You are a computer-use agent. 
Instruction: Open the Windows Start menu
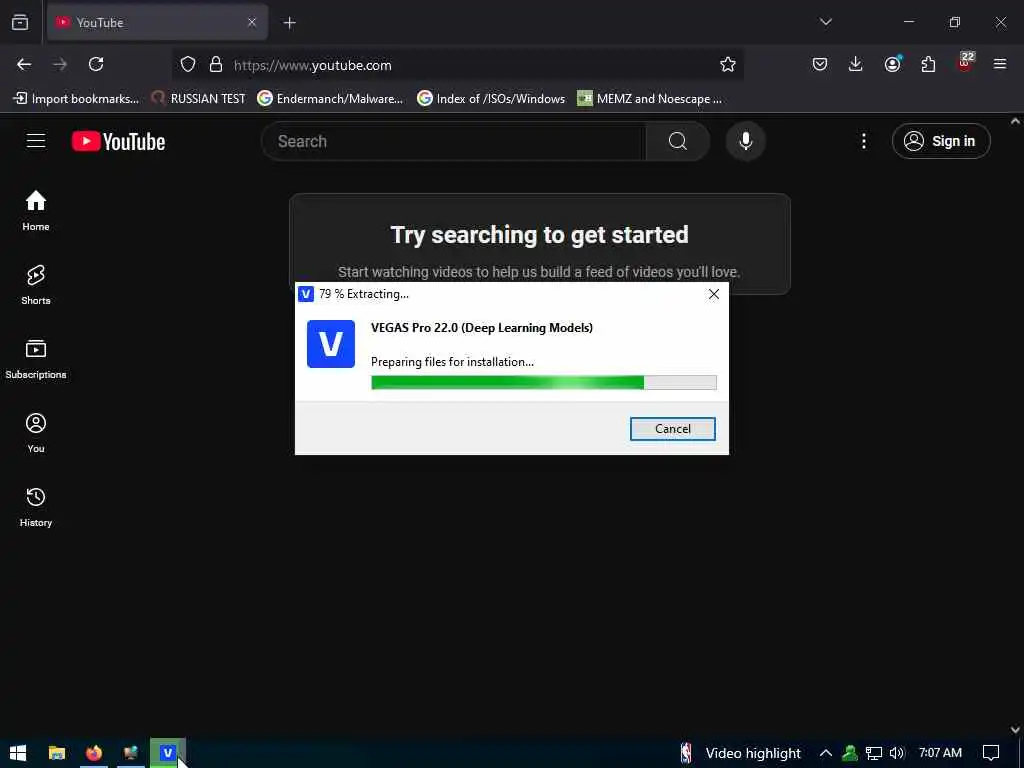[18, 753]
